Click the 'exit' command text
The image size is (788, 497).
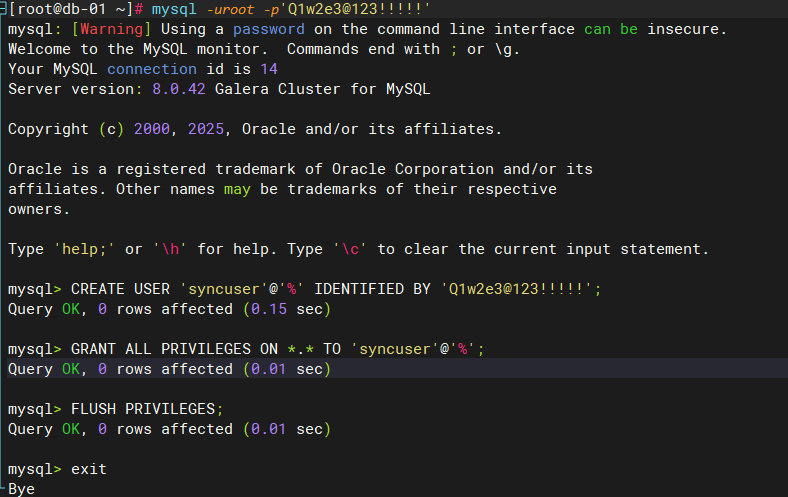coord(88,469)
